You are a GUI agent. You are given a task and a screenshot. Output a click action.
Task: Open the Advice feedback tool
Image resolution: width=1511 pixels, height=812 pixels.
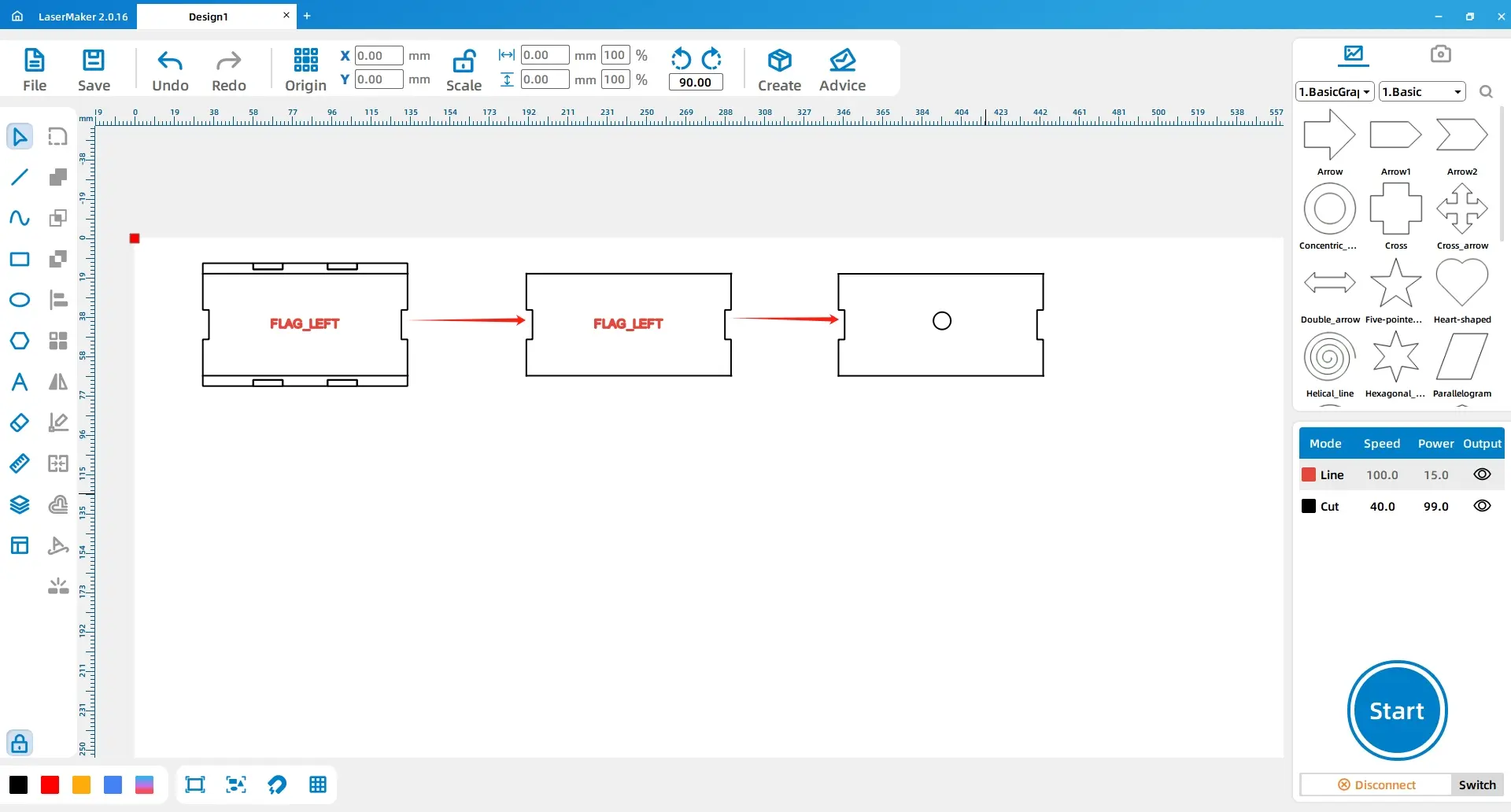click(842, 60)
